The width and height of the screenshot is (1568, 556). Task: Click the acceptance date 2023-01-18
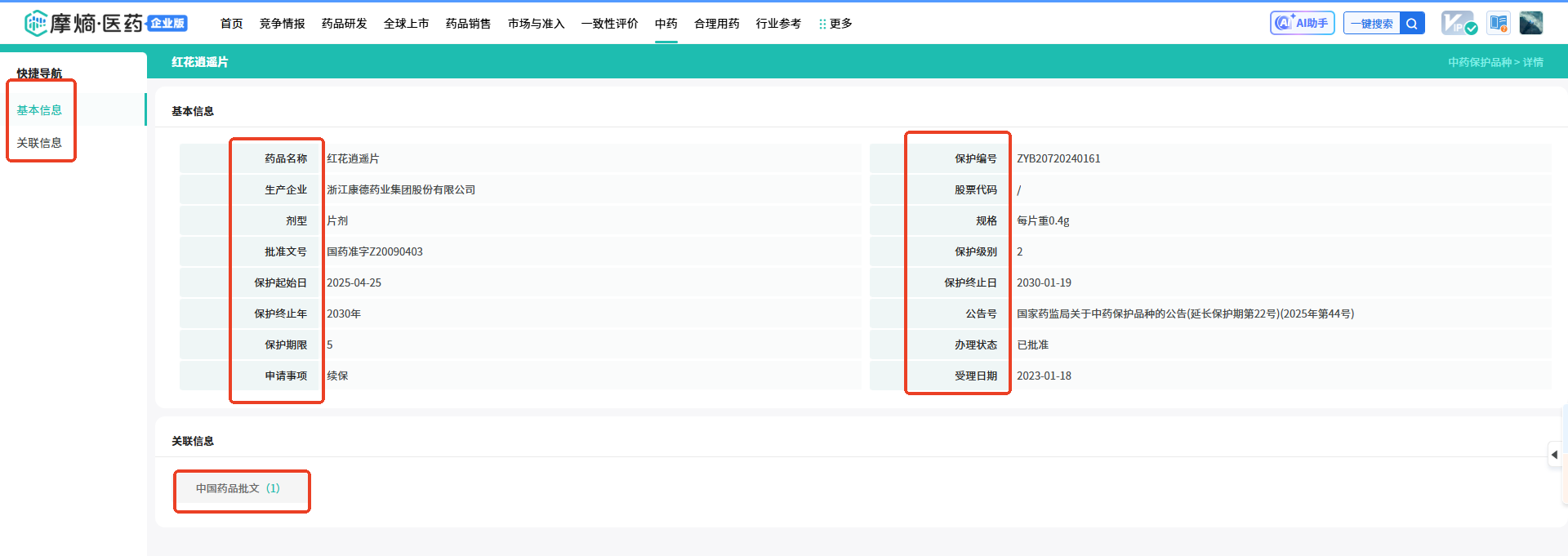tap(1044, 376)
